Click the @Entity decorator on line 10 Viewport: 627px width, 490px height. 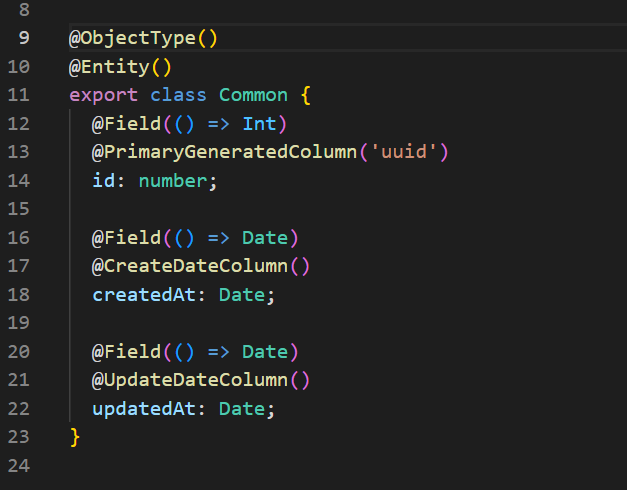pyautogui.click(x=109, y=67)
